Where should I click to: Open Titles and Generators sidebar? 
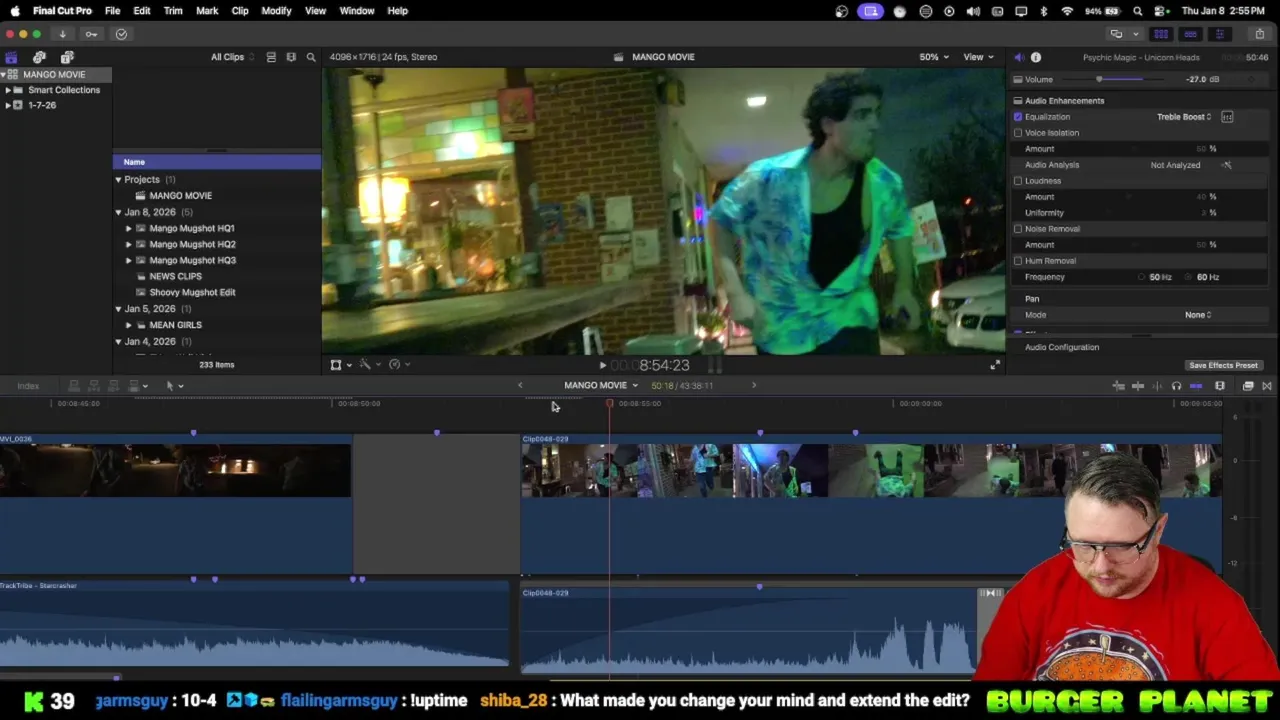[67, 57]
